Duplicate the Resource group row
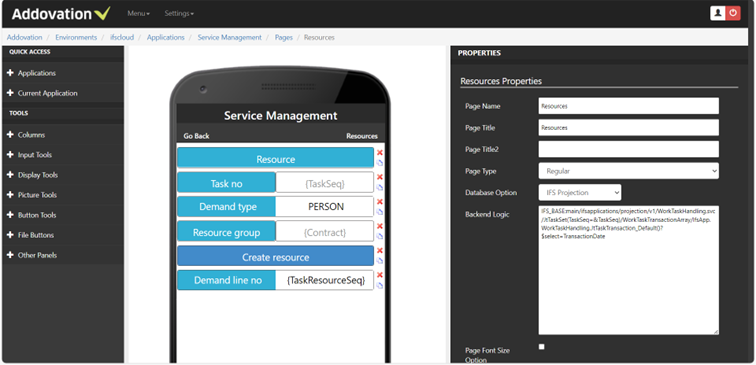The height and width of the screenshot is (365, 756). (379, 236)
